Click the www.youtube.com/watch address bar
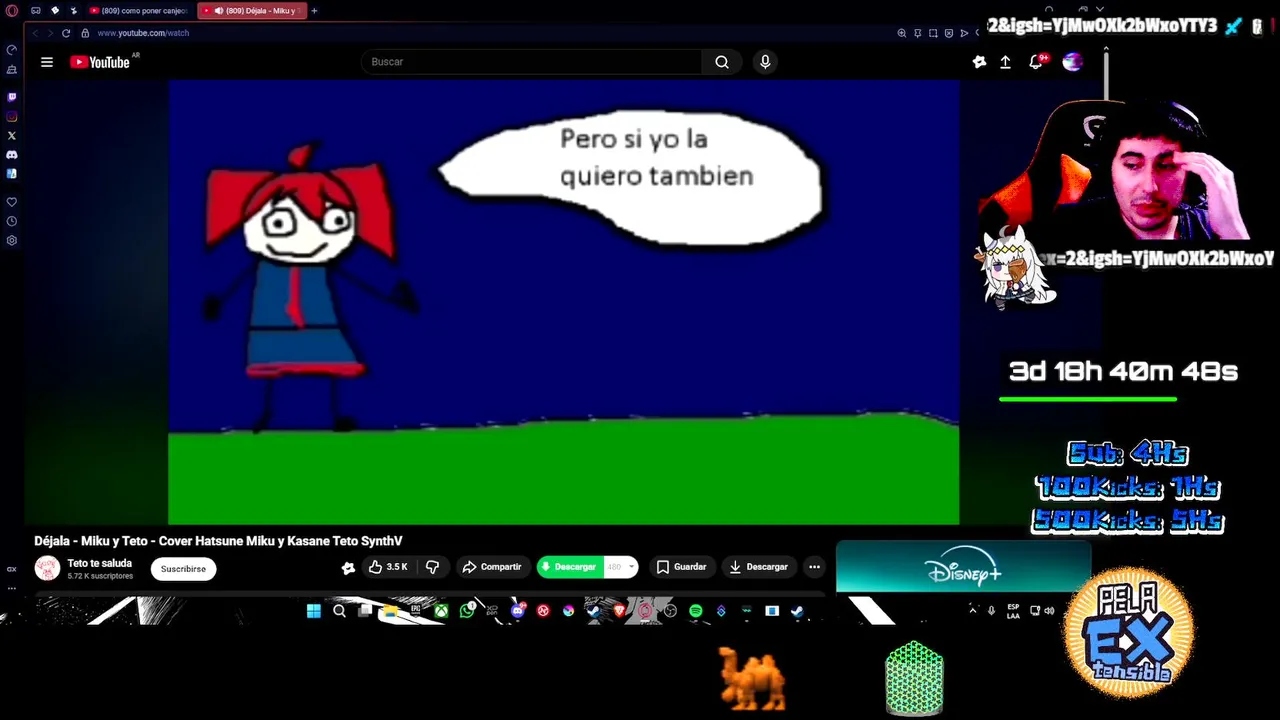Image resolution: width=1280 pixels, height=720 pixels. (x=143, y=33)
